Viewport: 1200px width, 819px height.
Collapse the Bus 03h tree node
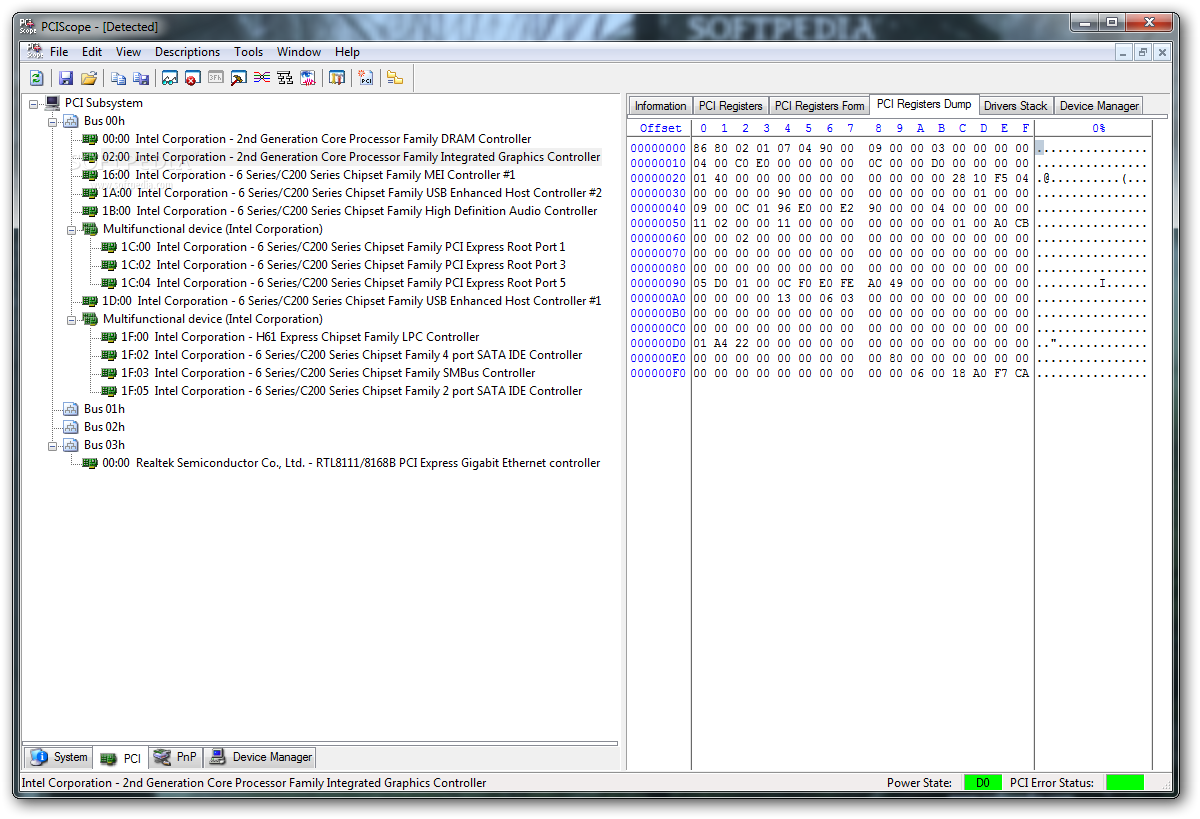(x=53, y=445)
